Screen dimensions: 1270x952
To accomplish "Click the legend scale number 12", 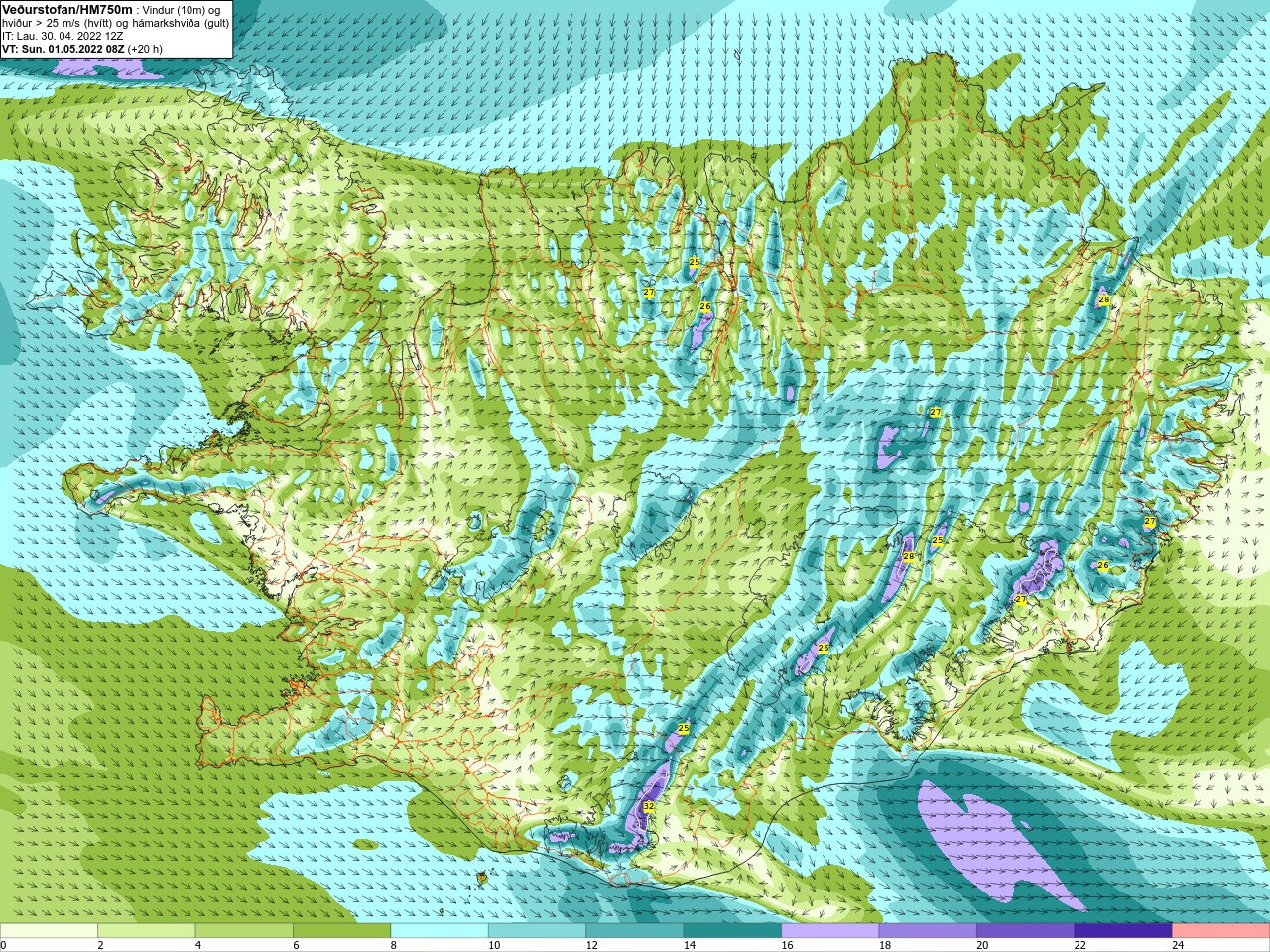I will click(x=592, y=945).
